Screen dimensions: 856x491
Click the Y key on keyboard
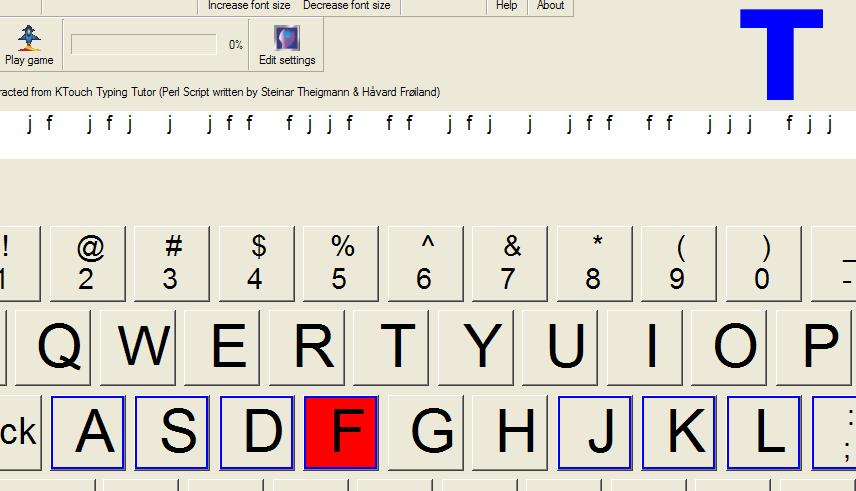point(476,348)
